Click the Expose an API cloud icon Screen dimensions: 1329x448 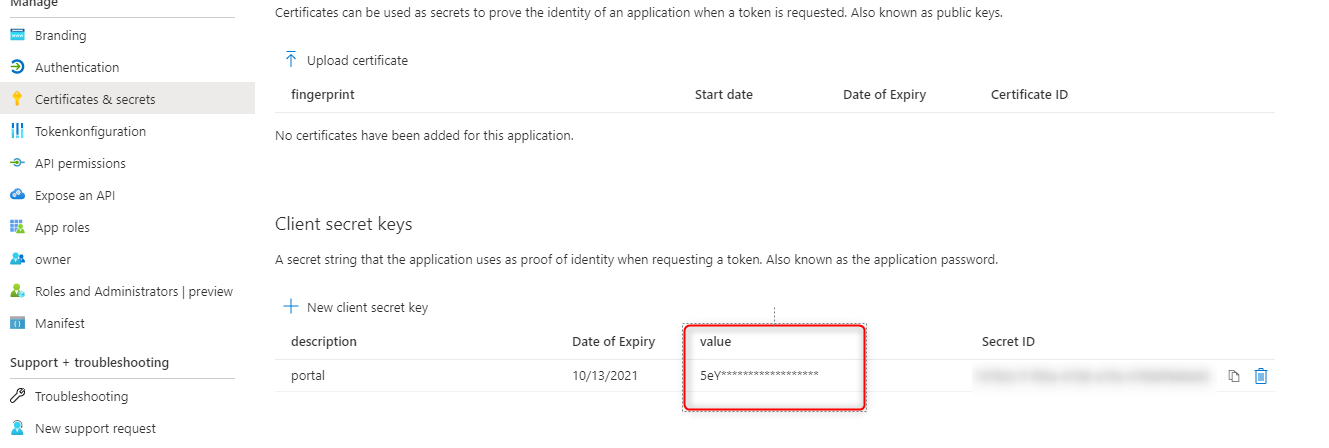(17, 195)
